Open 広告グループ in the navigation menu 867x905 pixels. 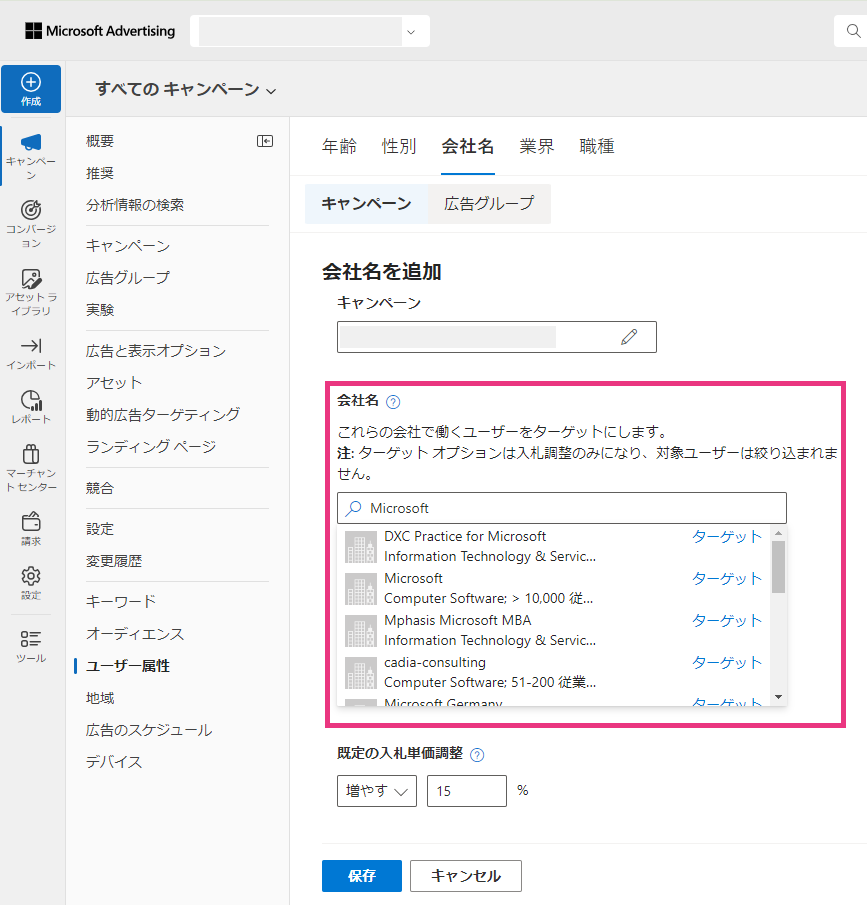(128, 278)
